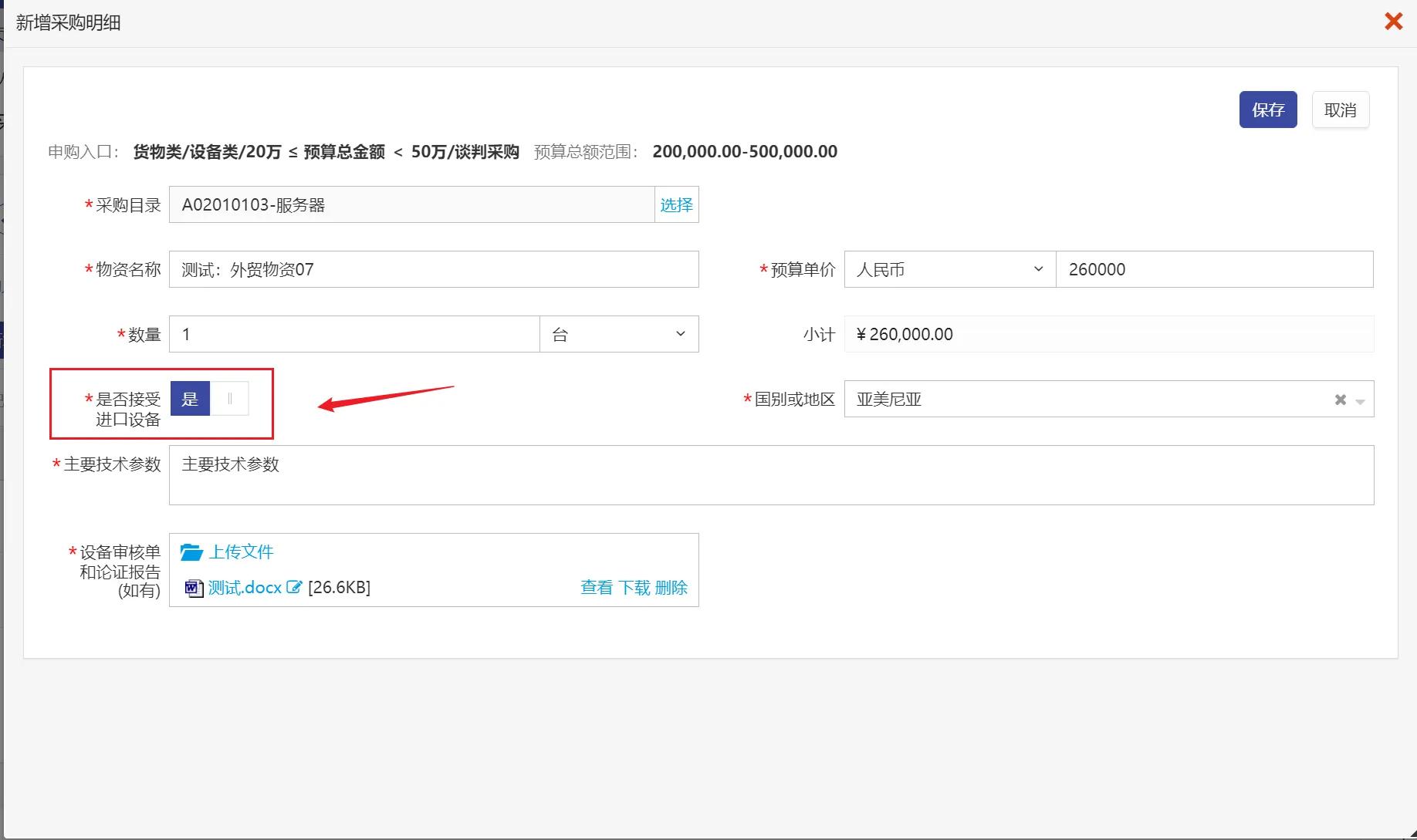The height and width of the screenshot is (840, 1417).
Task: Click the 预算单价 amount field showing 260000
Action: coord(1214,269)
